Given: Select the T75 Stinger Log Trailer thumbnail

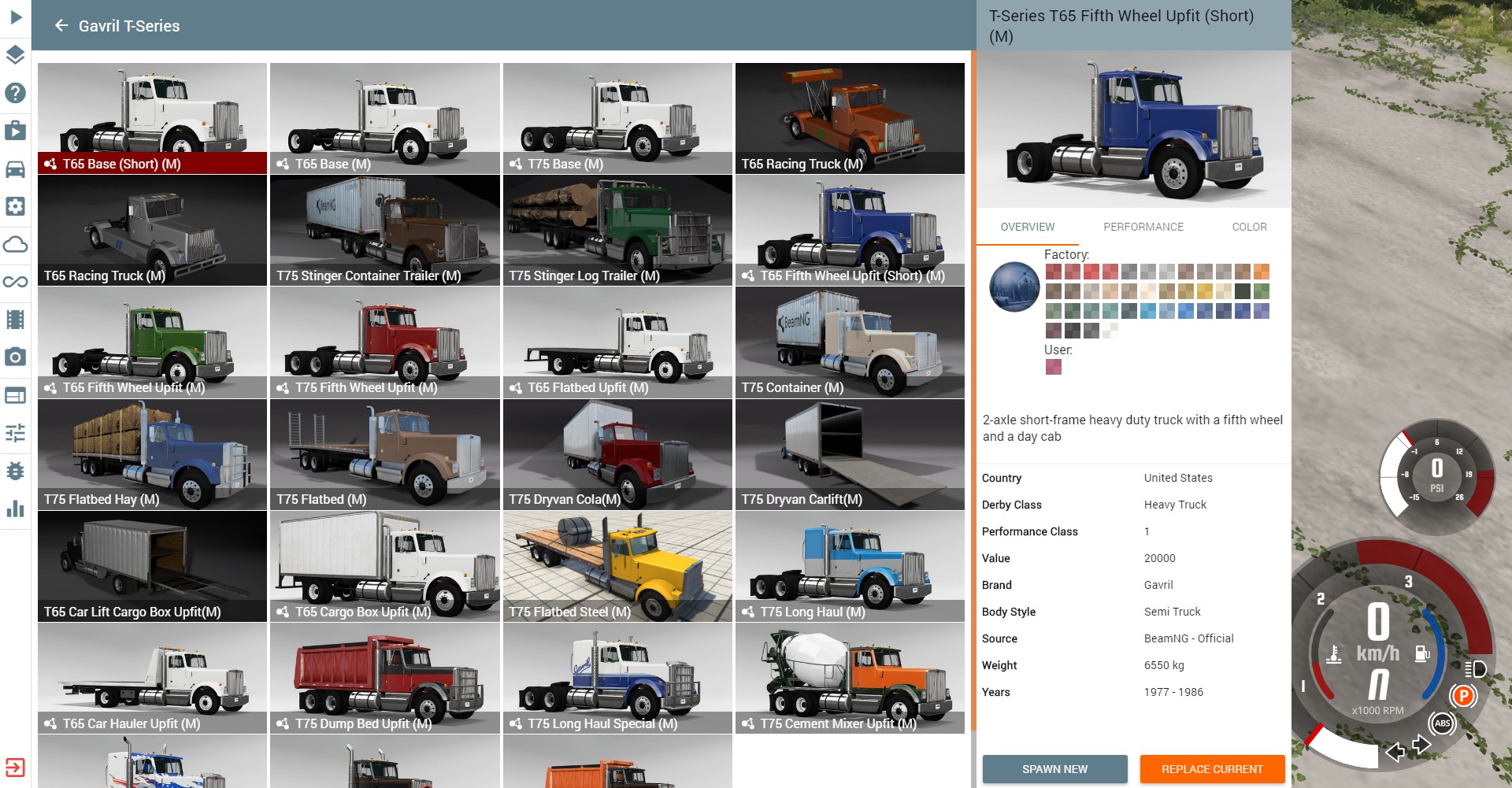Looking at the screenshot, I should (617, 230).
